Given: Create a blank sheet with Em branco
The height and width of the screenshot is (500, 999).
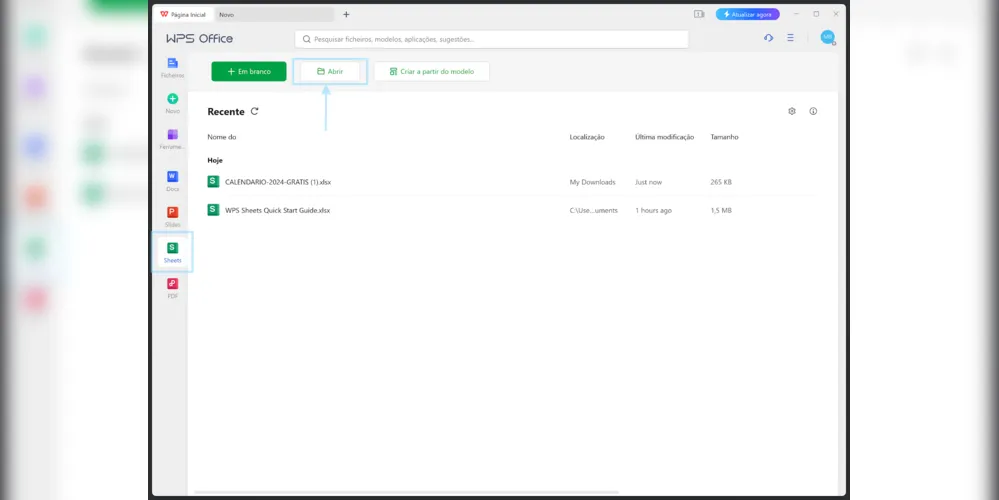Looking at the screenshot, I should tap(248, 71).
